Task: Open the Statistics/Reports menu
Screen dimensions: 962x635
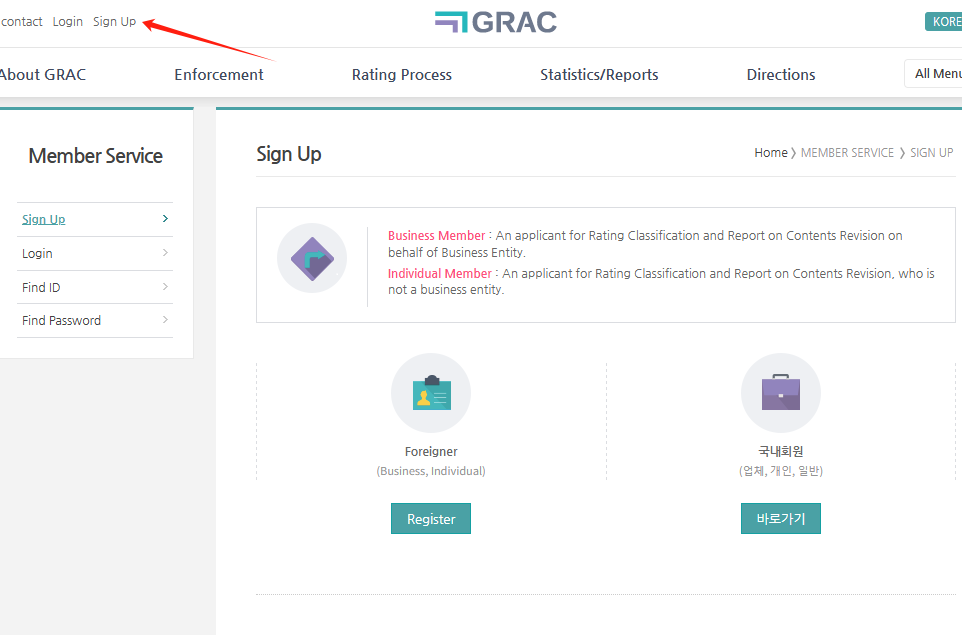Action: point(599,75)
